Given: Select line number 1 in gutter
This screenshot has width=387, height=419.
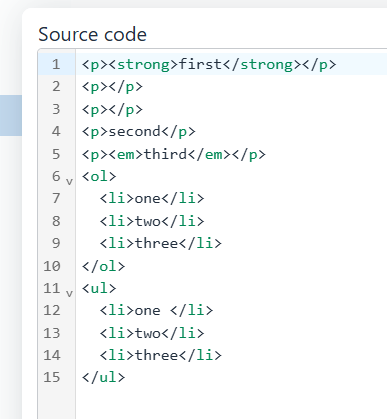Looking at the screenshot, I should pyautogui.click(x=56, y=64).
